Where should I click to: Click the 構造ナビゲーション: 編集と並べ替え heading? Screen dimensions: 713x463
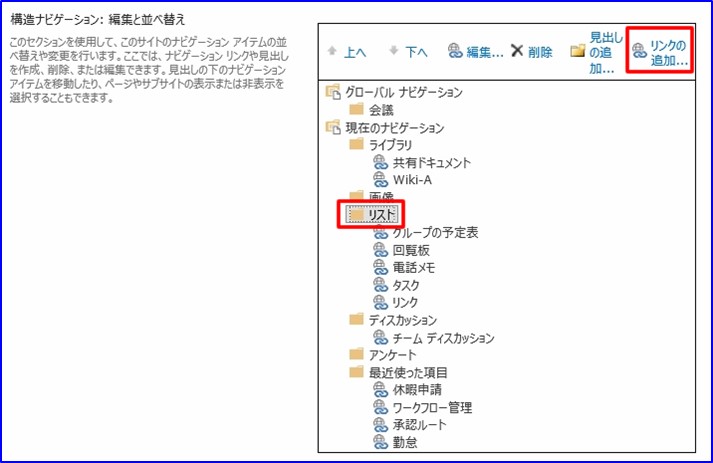coord(98,19)
